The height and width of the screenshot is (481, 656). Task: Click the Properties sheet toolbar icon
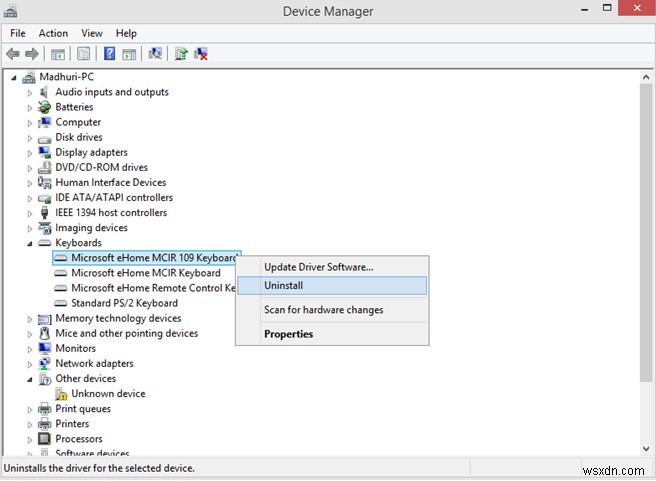click(84, 54)
